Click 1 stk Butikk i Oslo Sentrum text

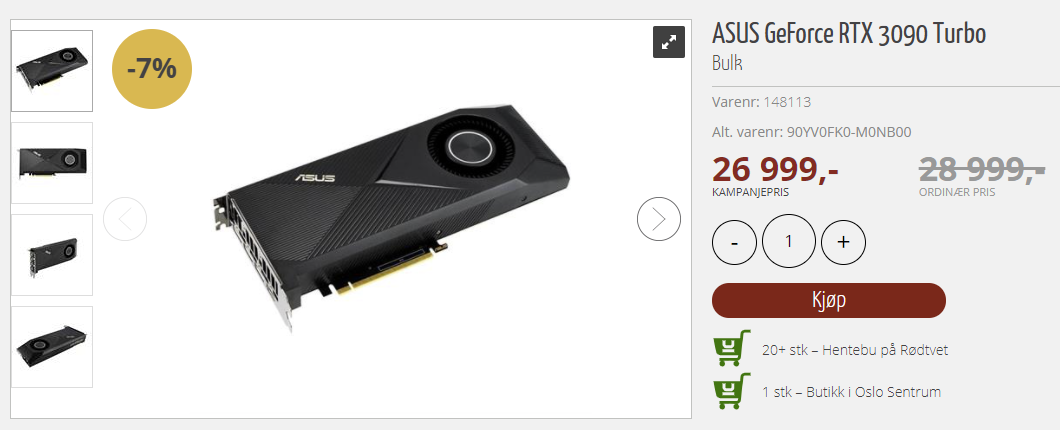[x=851, y=392]
